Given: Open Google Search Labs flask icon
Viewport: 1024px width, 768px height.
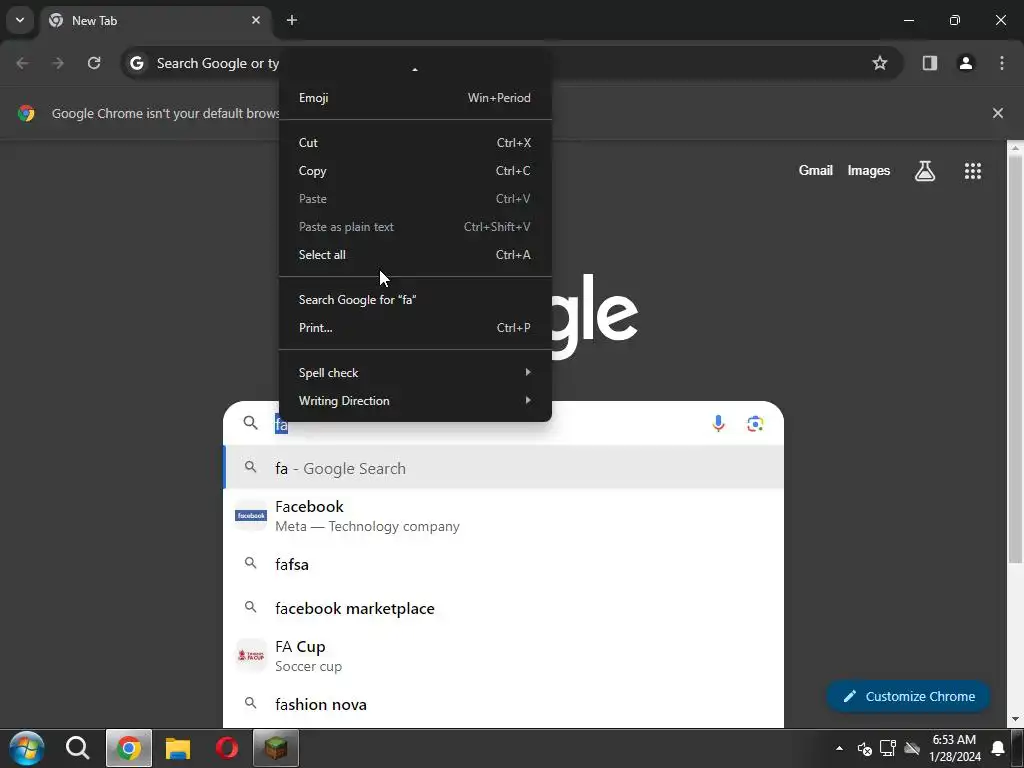Looking at the screenshot, I should (x=925, y=171).
